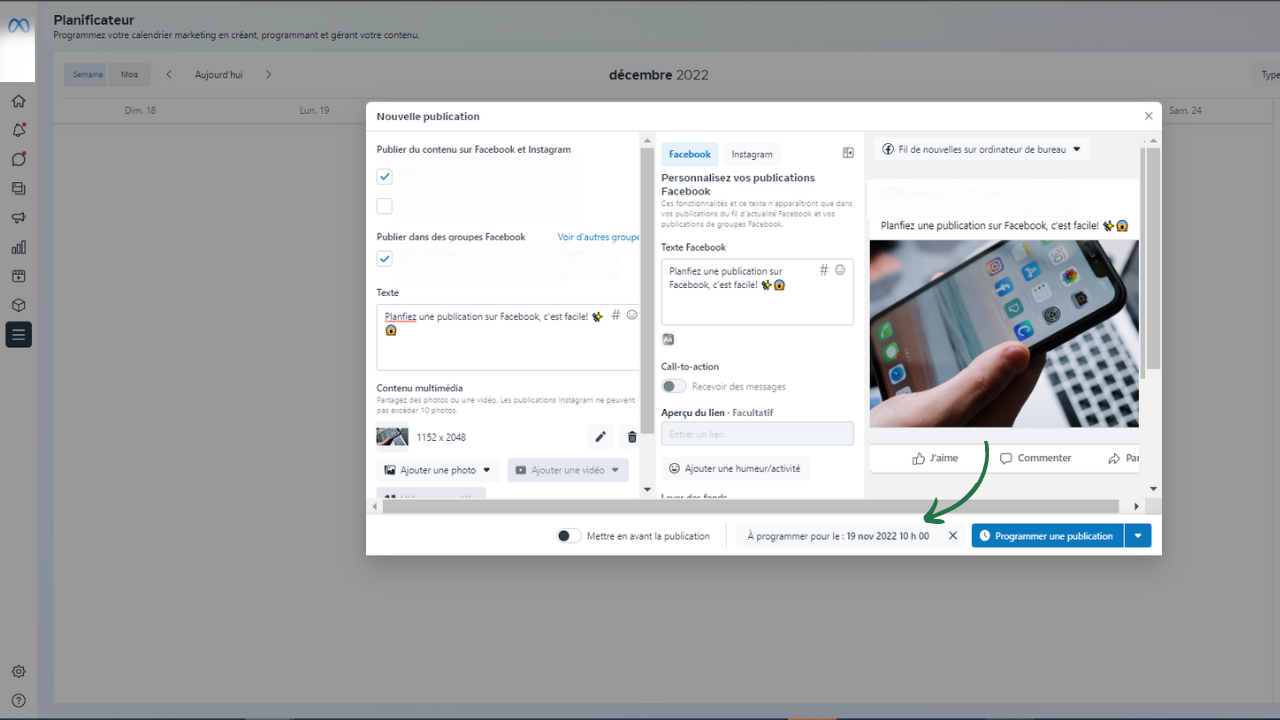
Task: Select the Semaine calendar view
Action: tap(87, 75)
